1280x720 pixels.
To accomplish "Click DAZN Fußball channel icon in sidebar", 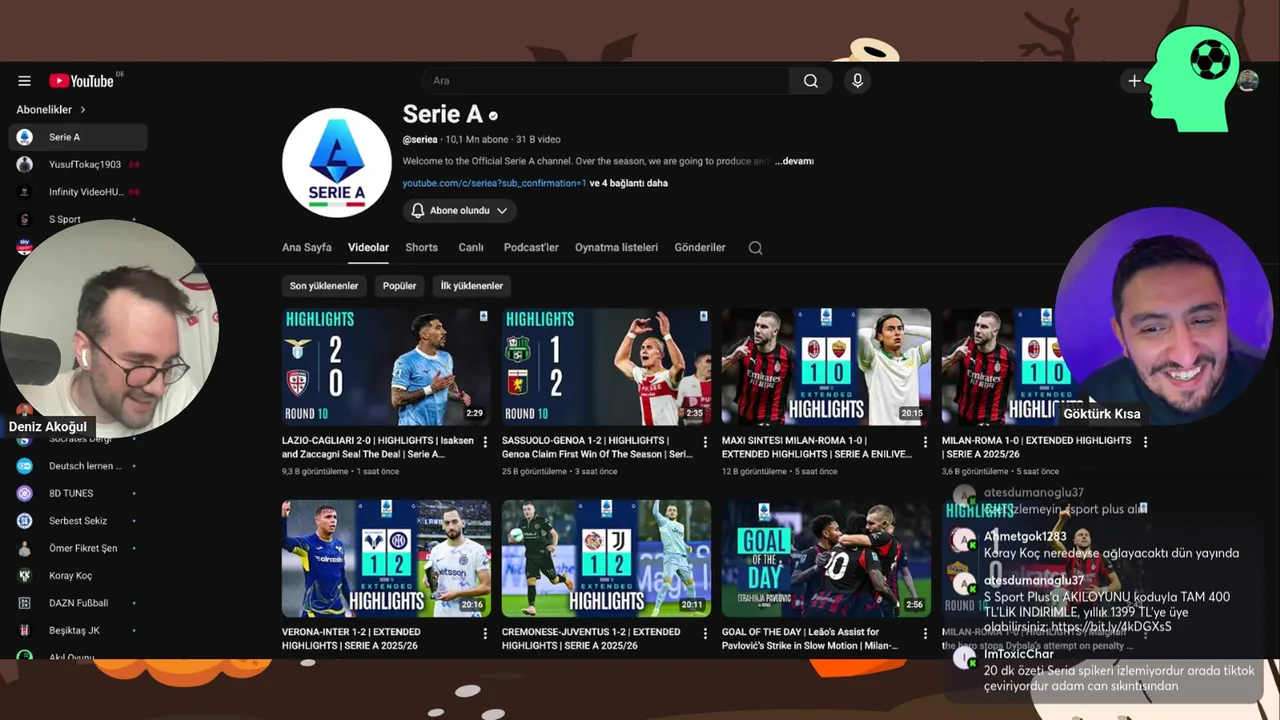I will tap(25, 603).
